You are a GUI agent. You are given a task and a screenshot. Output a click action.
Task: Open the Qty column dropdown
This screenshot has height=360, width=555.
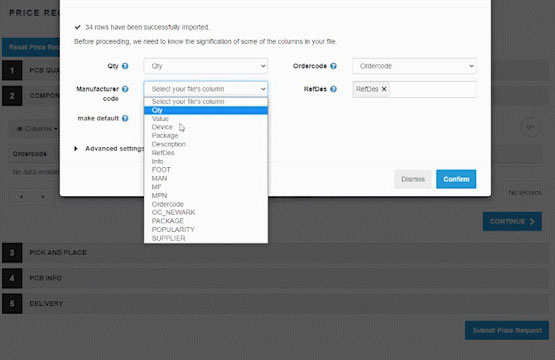tap(206, 66)
